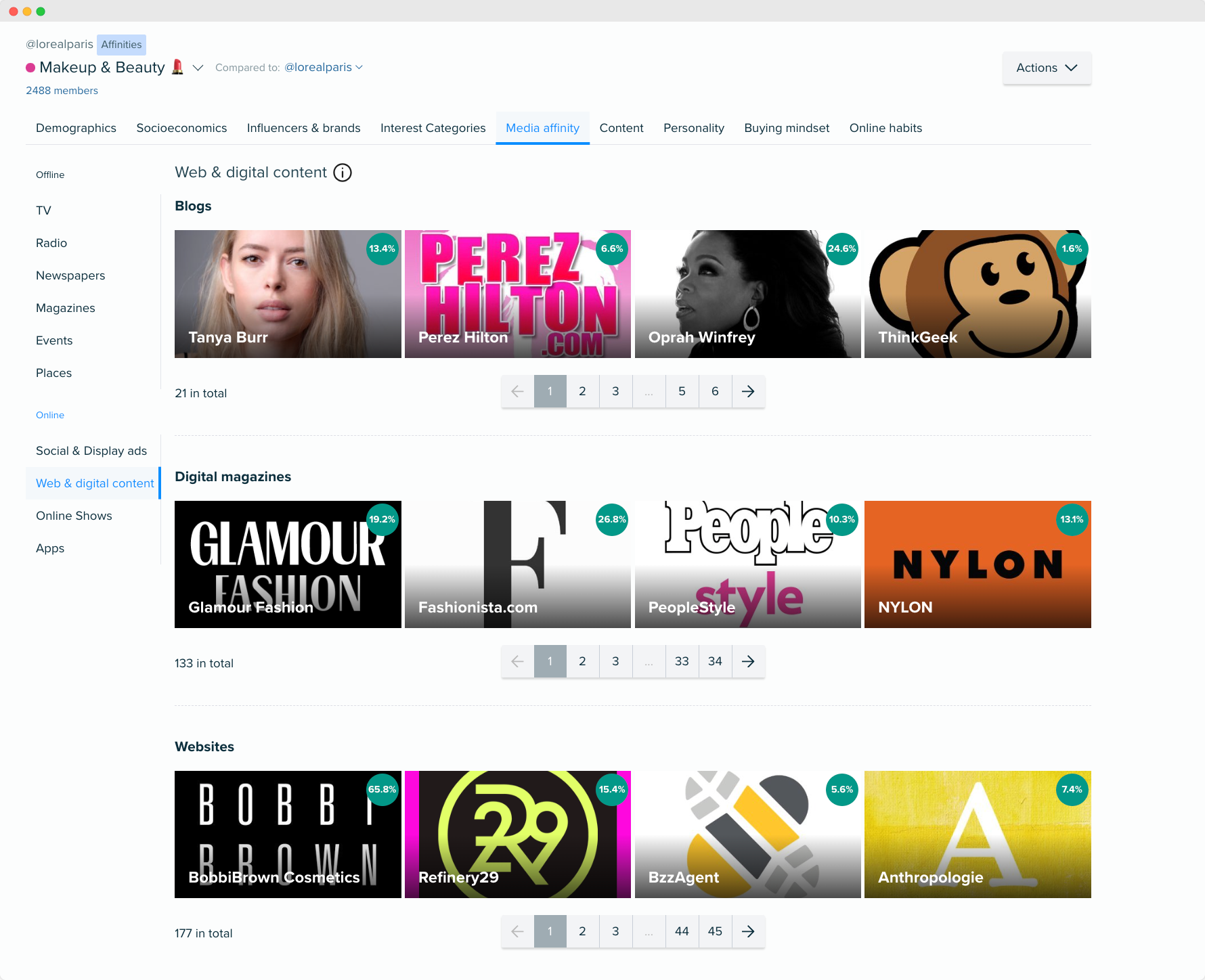Open the Oprah Winfrey blog card
The width and height of the screenshot is (1205, 980).
pos(748,294)
